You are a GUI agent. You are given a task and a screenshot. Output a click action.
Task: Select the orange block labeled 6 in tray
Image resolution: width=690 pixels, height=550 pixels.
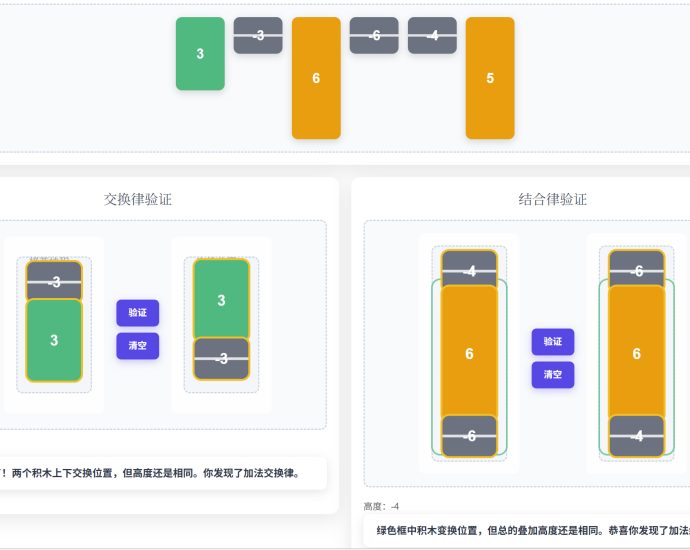316,78
